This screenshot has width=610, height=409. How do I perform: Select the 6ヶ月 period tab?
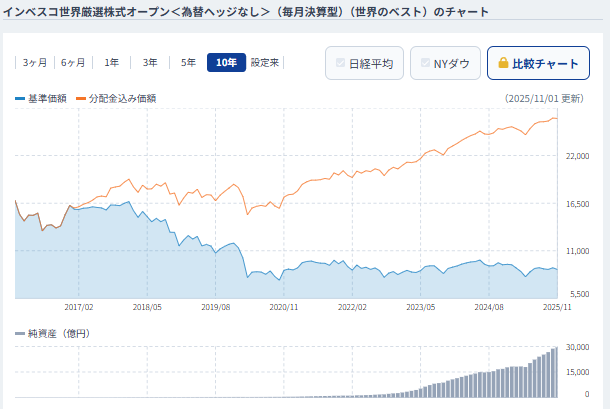pos(73,63)
